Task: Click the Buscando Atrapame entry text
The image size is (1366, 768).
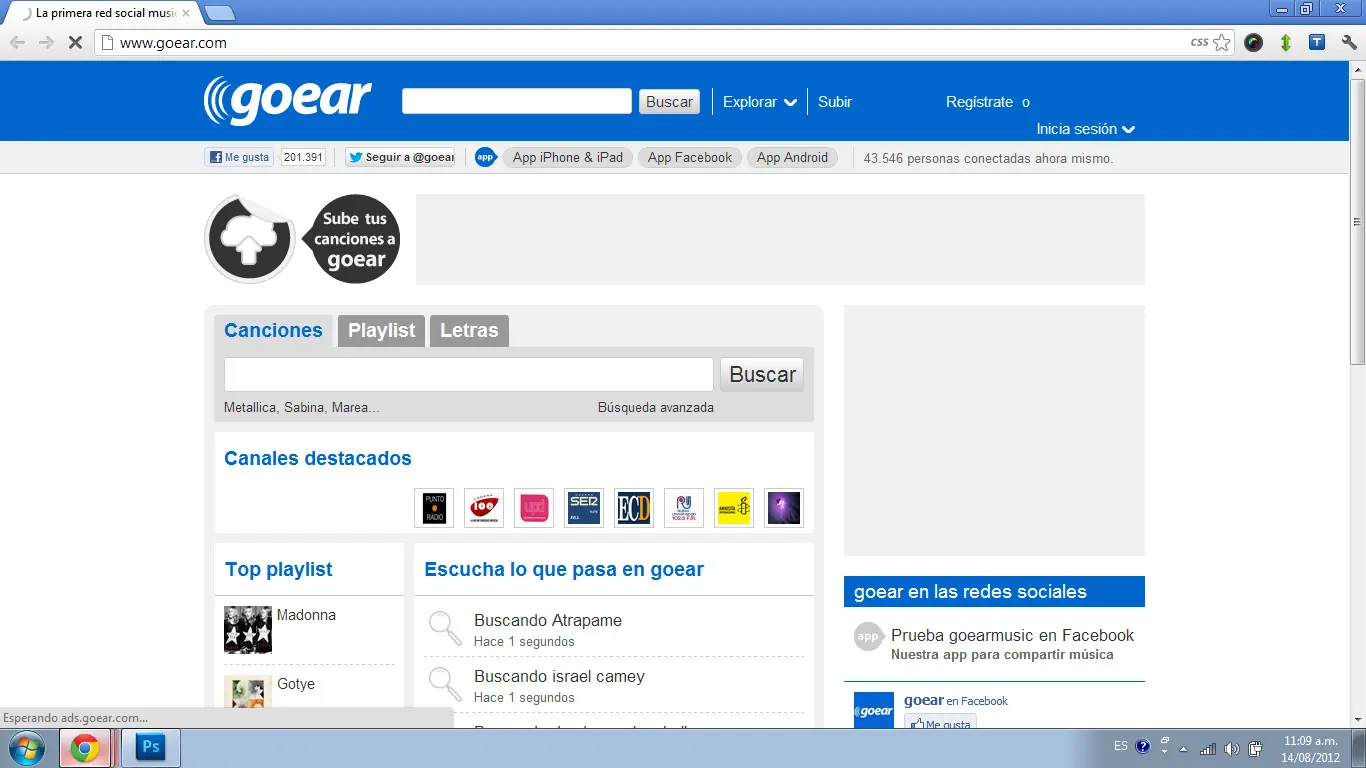Action: (x=548, y=620)
